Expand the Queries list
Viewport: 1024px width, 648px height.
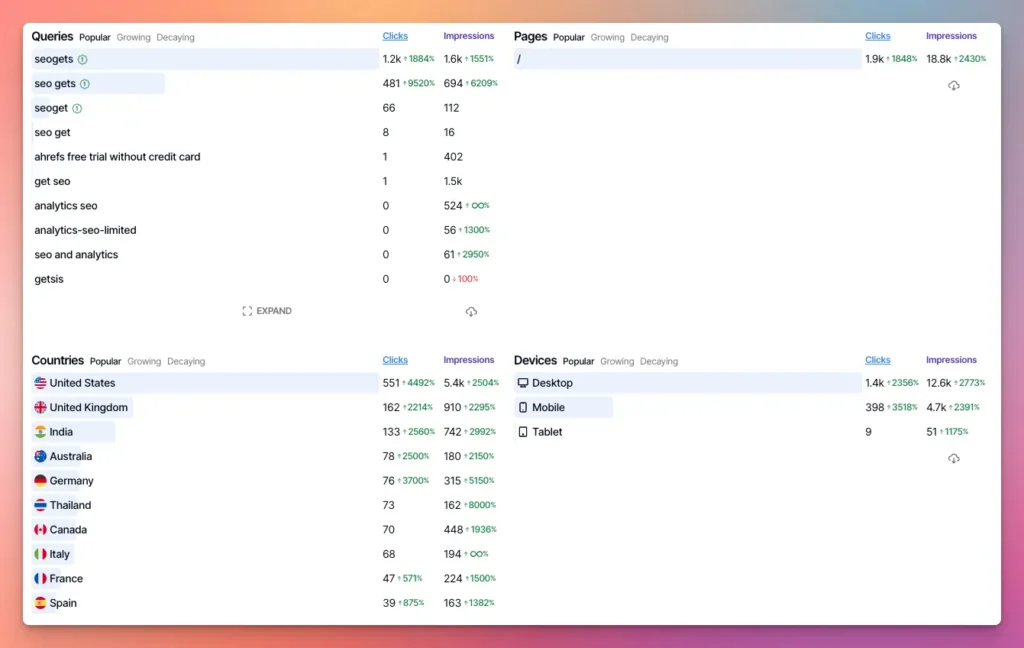point(267,311)
